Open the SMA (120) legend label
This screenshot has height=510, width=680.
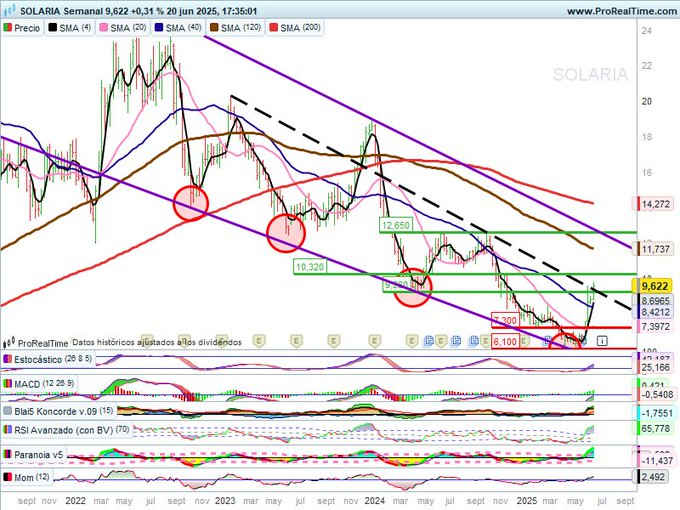241,28
